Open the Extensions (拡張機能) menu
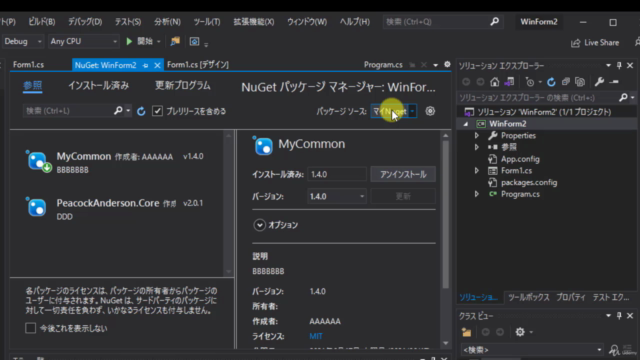This screenshot has height=360, width=640. coord(254,22)
